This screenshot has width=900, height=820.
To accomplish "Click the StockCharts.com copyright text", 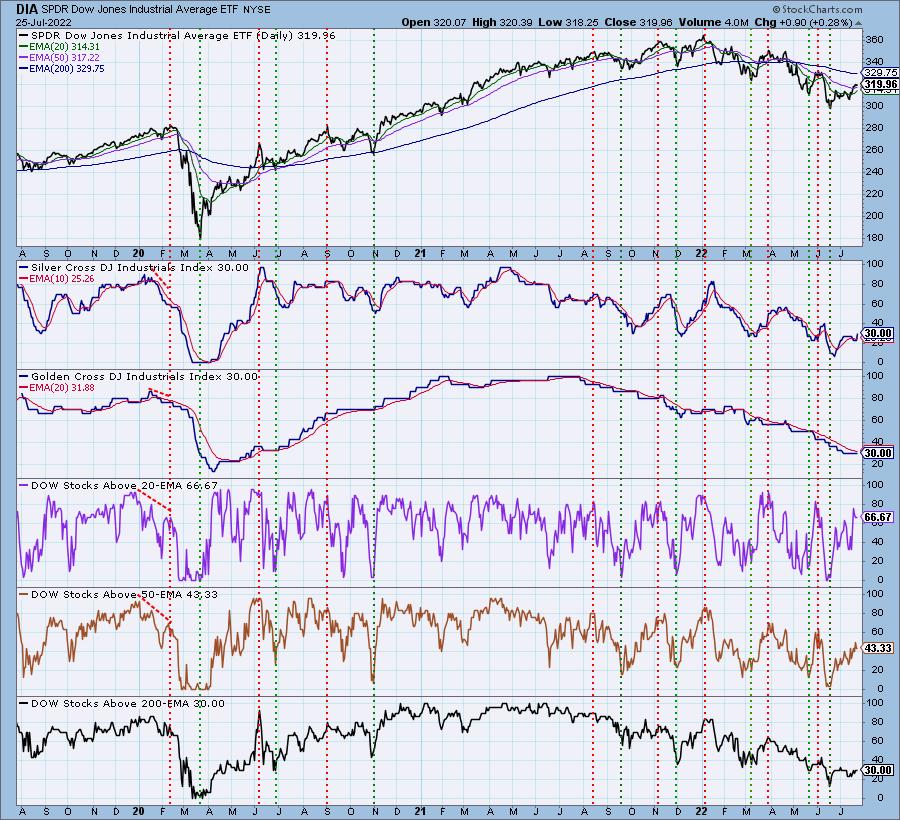I will point(817,9).
